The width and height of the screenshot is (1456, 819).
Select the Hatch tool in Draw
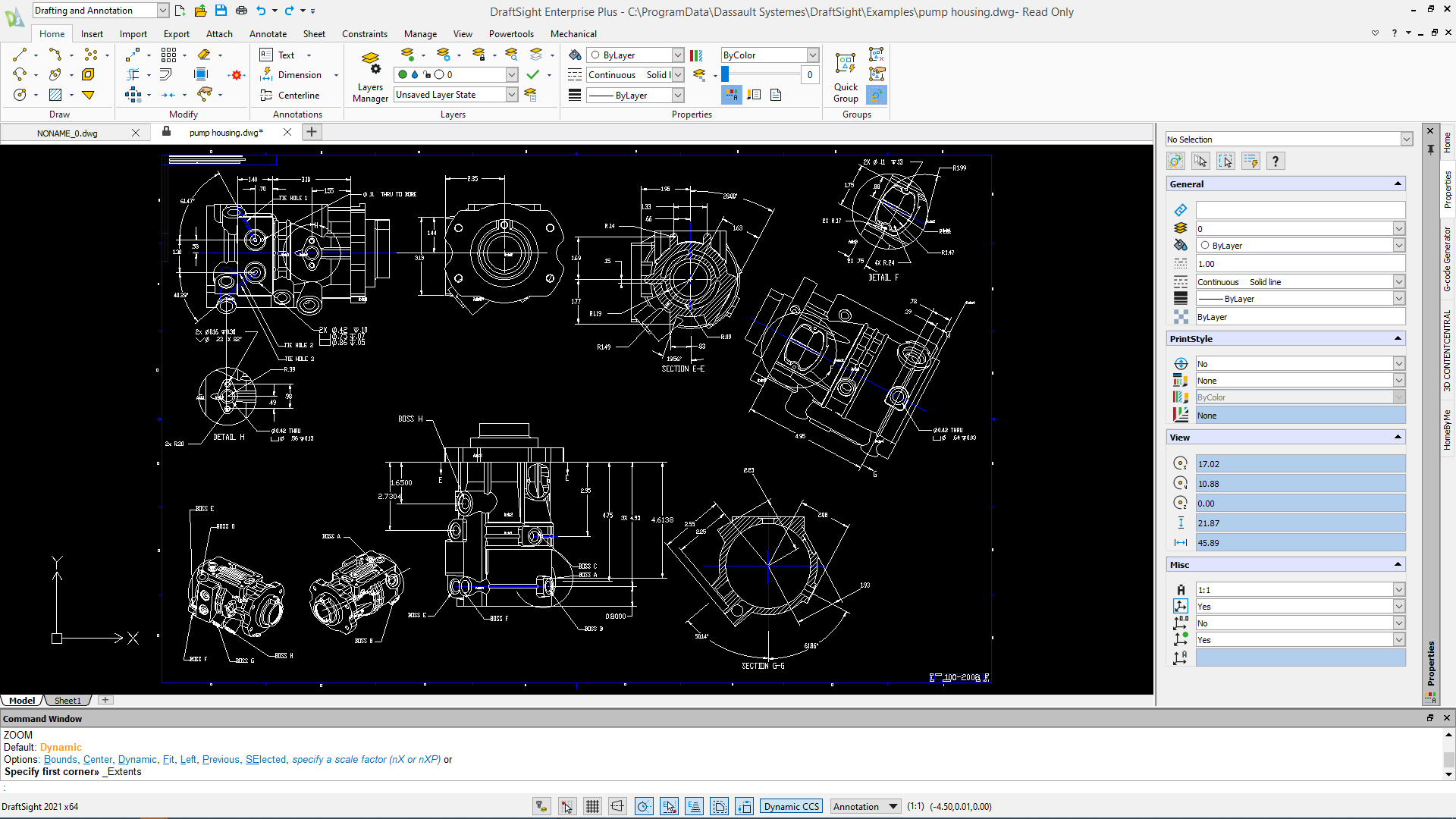(x=55, y=95)
